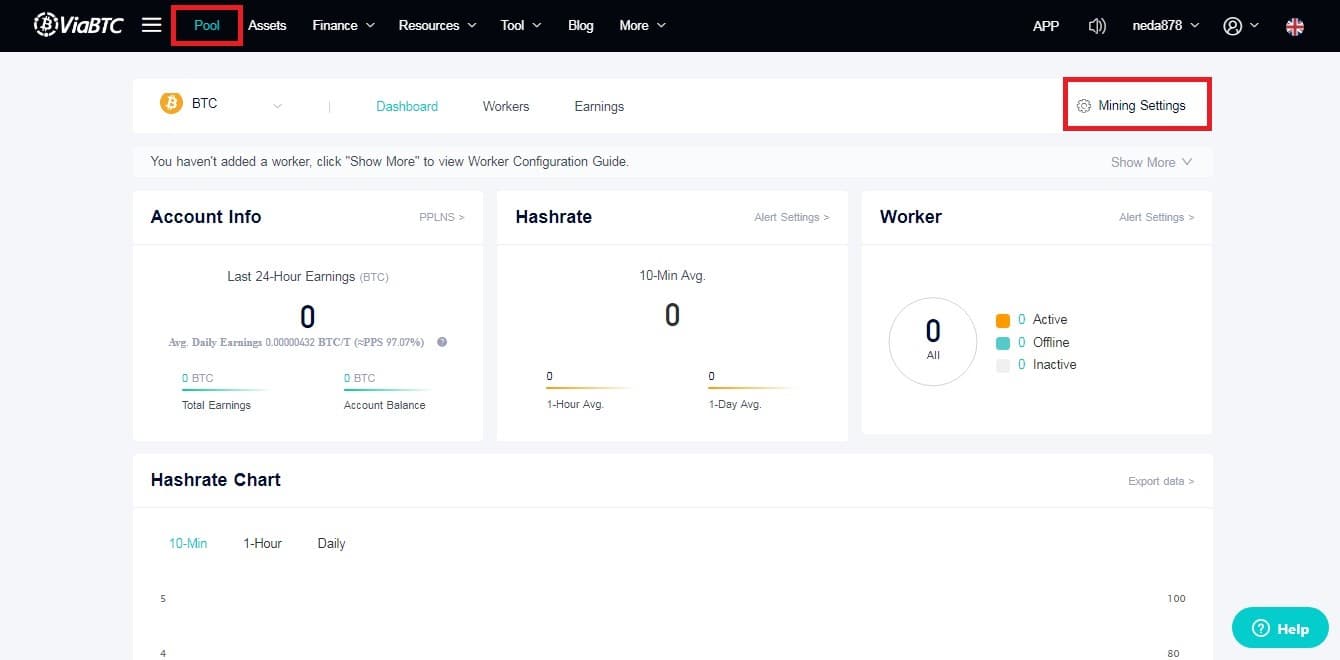This screenshot has height=660, width=1340.
Task: Click the 1-Hour Avg. label
Action: (x=575, y=405)
